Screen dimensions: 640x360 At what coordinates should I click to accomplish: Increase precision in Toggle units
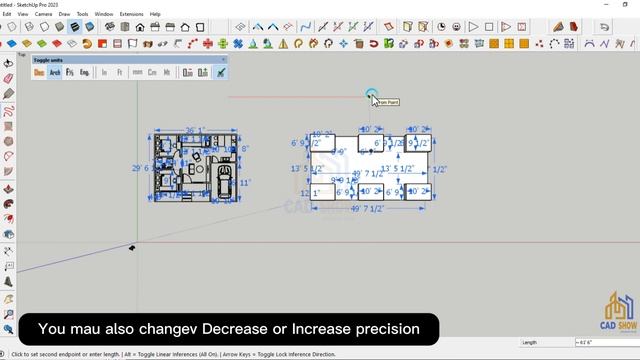coord(203,73)
